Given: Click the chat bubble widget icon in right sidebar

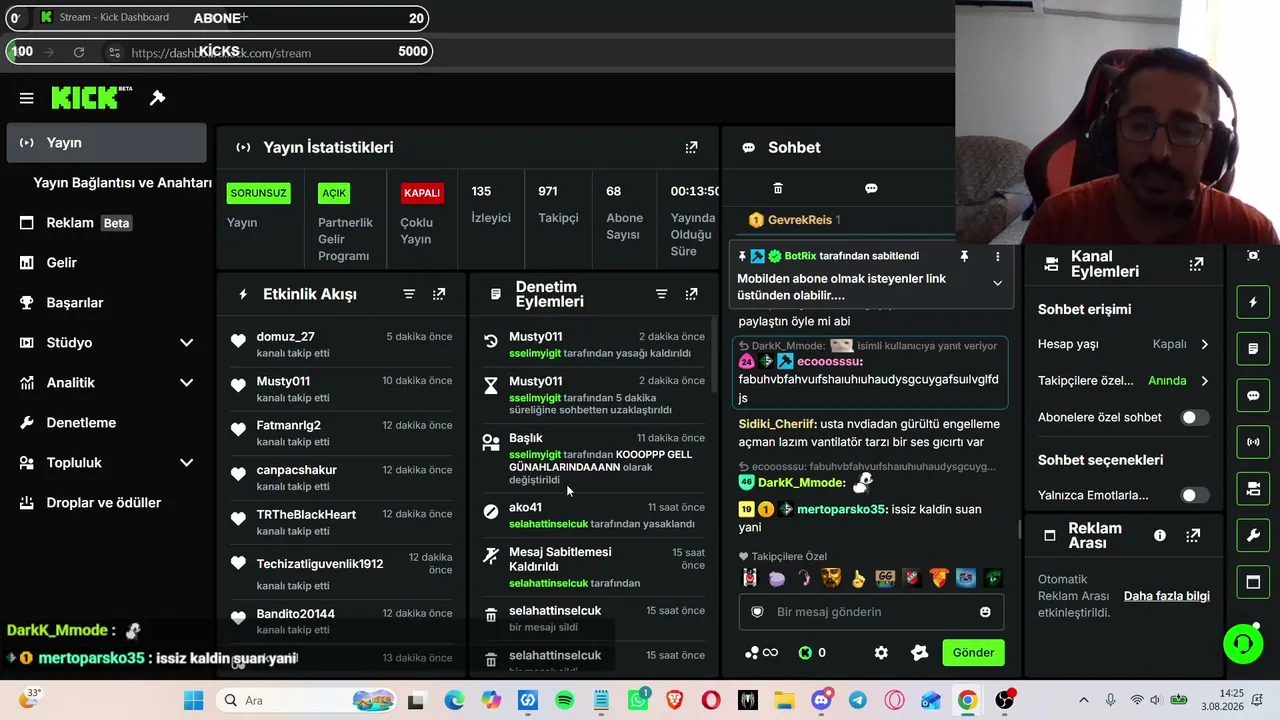Looking at the screenshot, I should coord(1253,395).
